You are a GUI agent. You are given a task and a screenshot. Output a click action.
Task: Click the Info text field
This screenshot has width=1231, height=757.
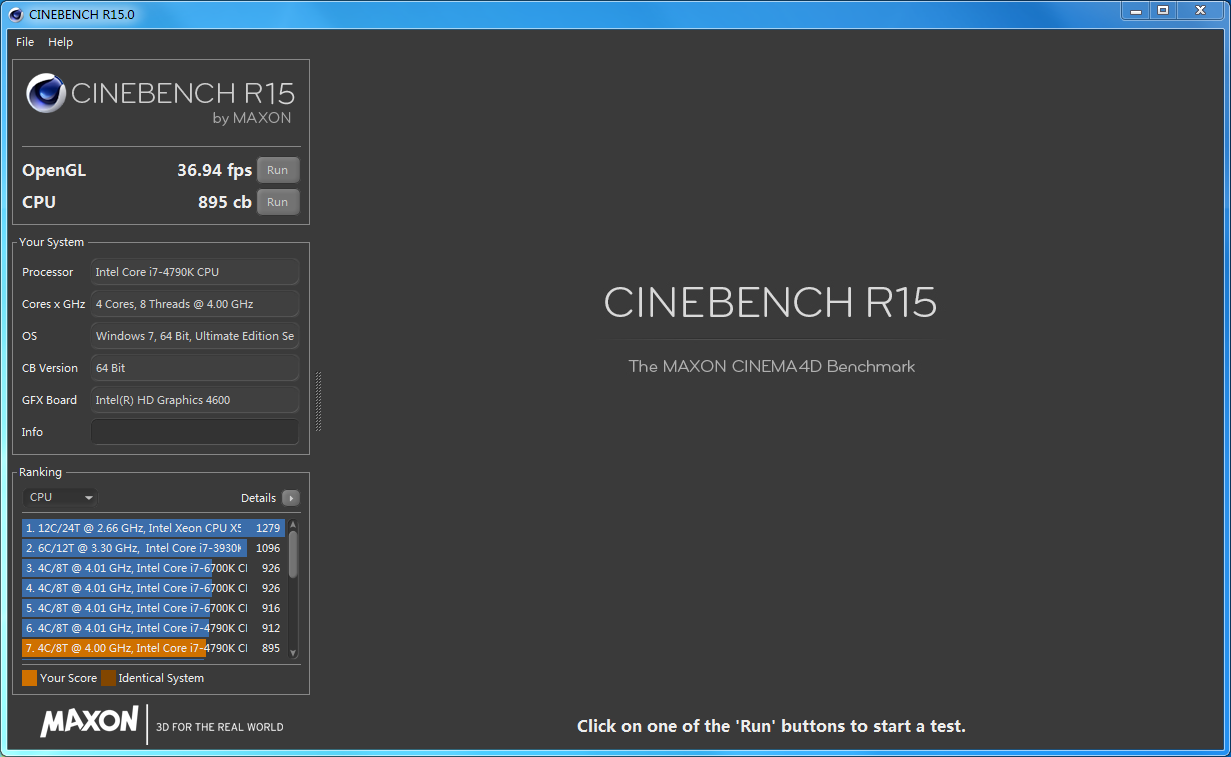tap(195, 432)
